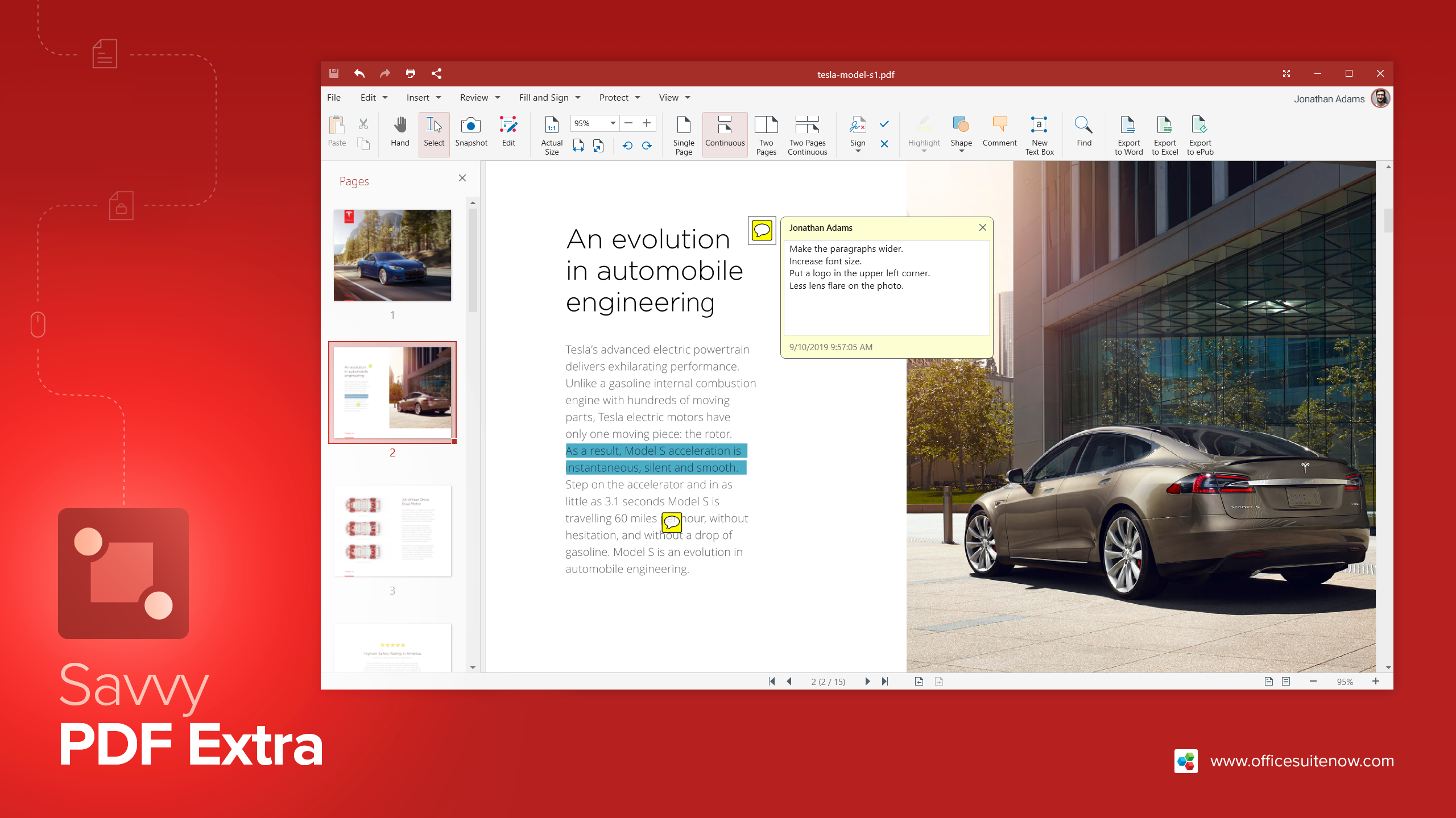This screenshot has width=1456, height=818.
Task: Open the Find search tool
Action: [x=1084, y=132]
